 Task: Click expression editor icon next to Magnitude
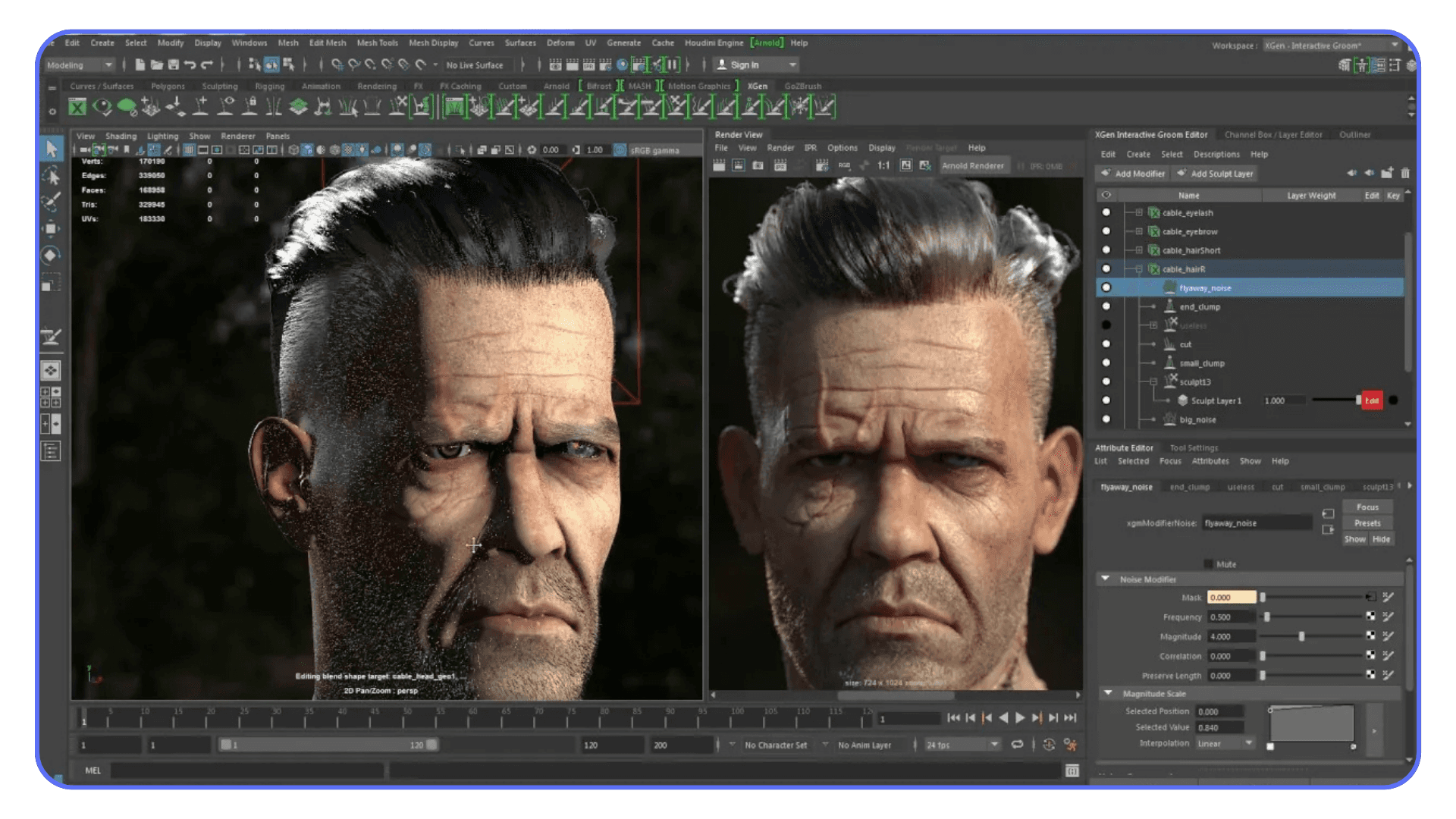tap(1389, 636)
